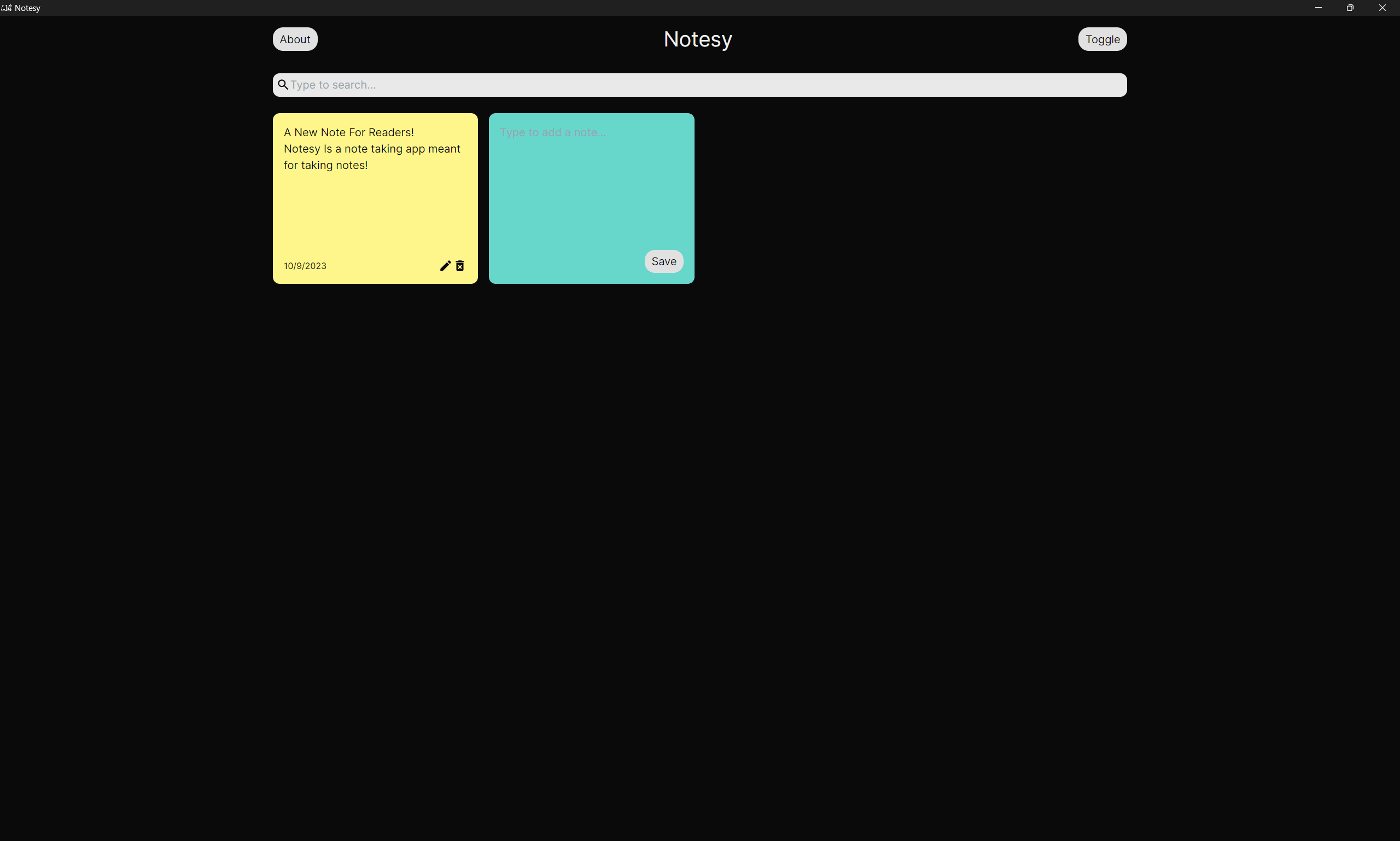Focus the 'Type to search...' field

tap(703, 85)
